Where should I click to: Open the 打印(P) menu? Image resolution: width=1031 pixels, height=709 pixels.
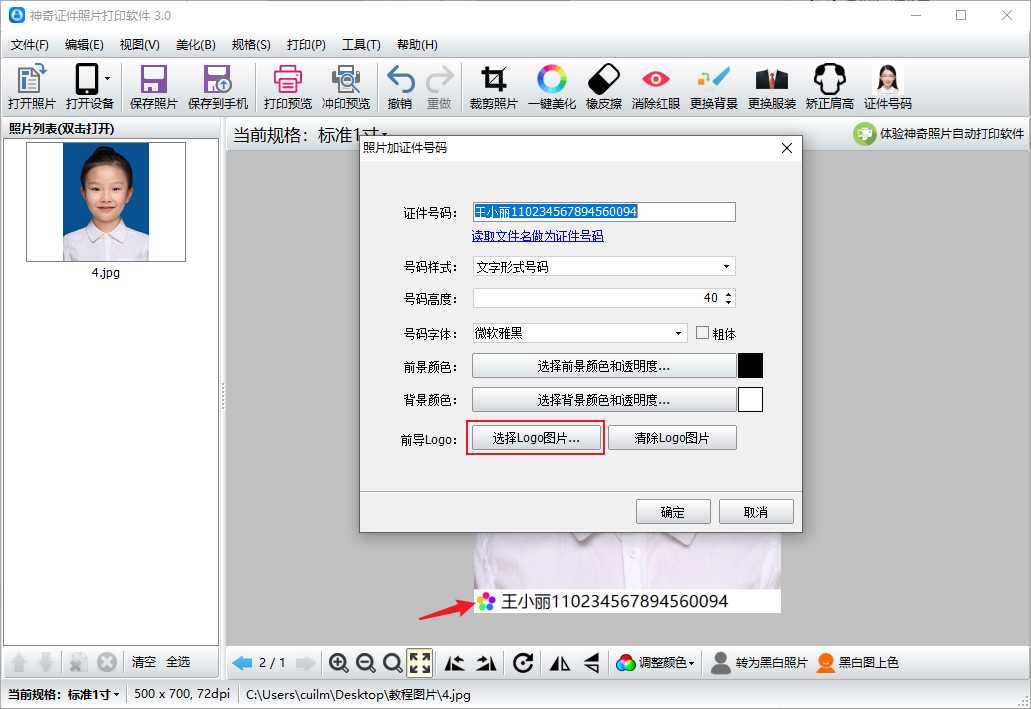point(306,45)
